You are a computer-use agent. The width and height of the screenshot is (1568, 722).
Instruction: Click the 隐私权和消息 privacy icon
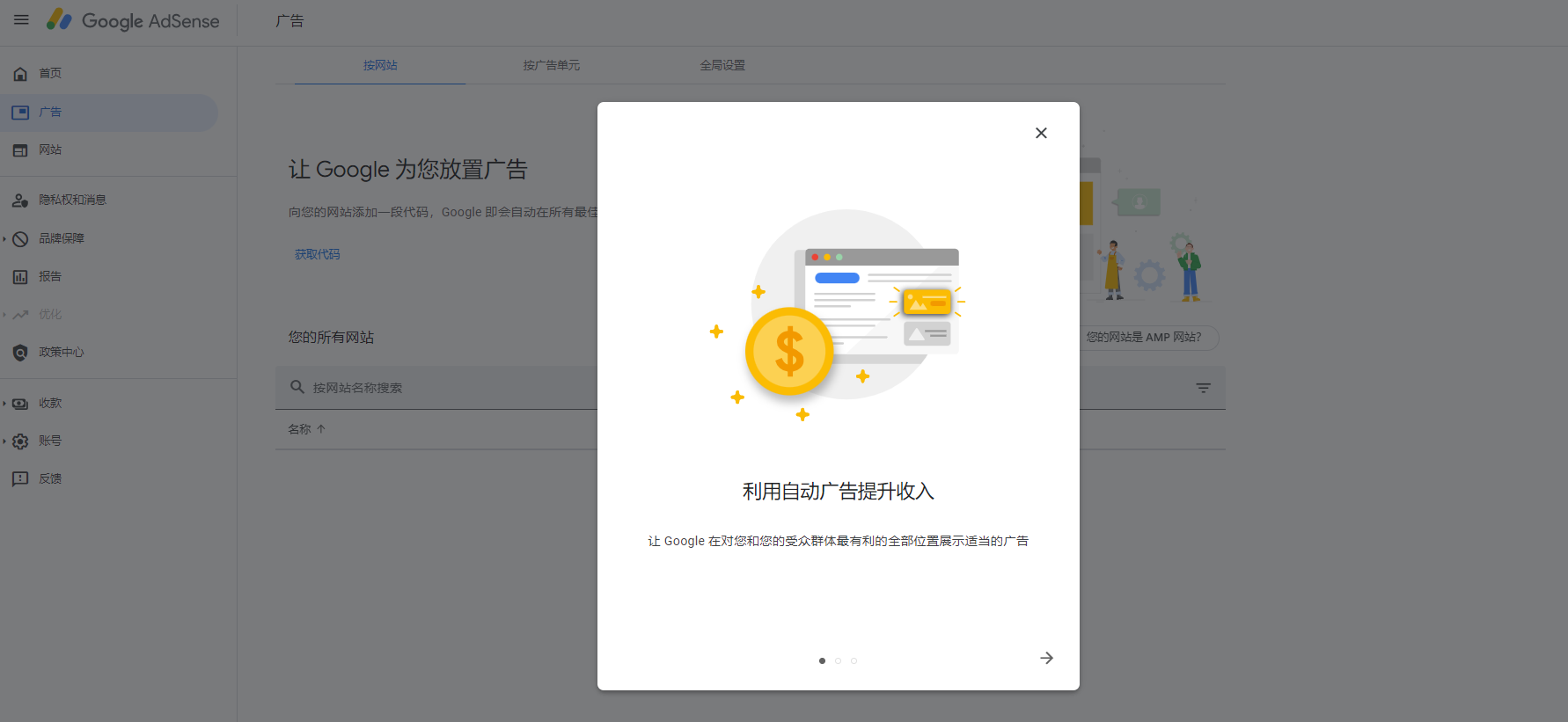(x=20, y=201)
